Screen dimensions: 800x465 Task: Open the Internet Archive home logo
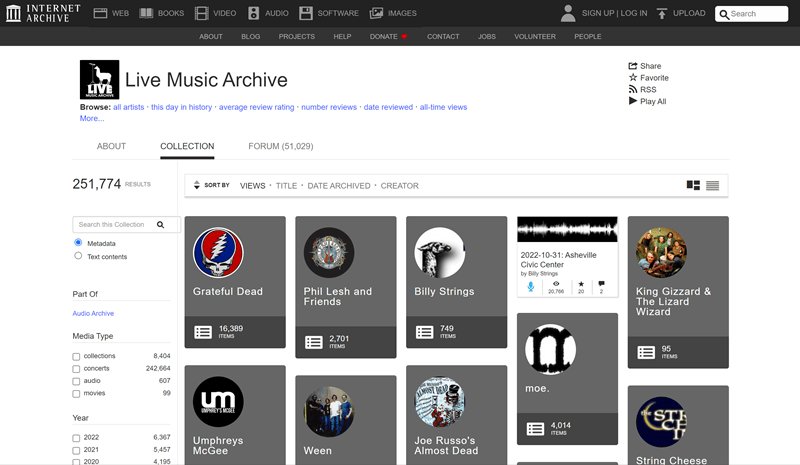[x=43, y=13]
